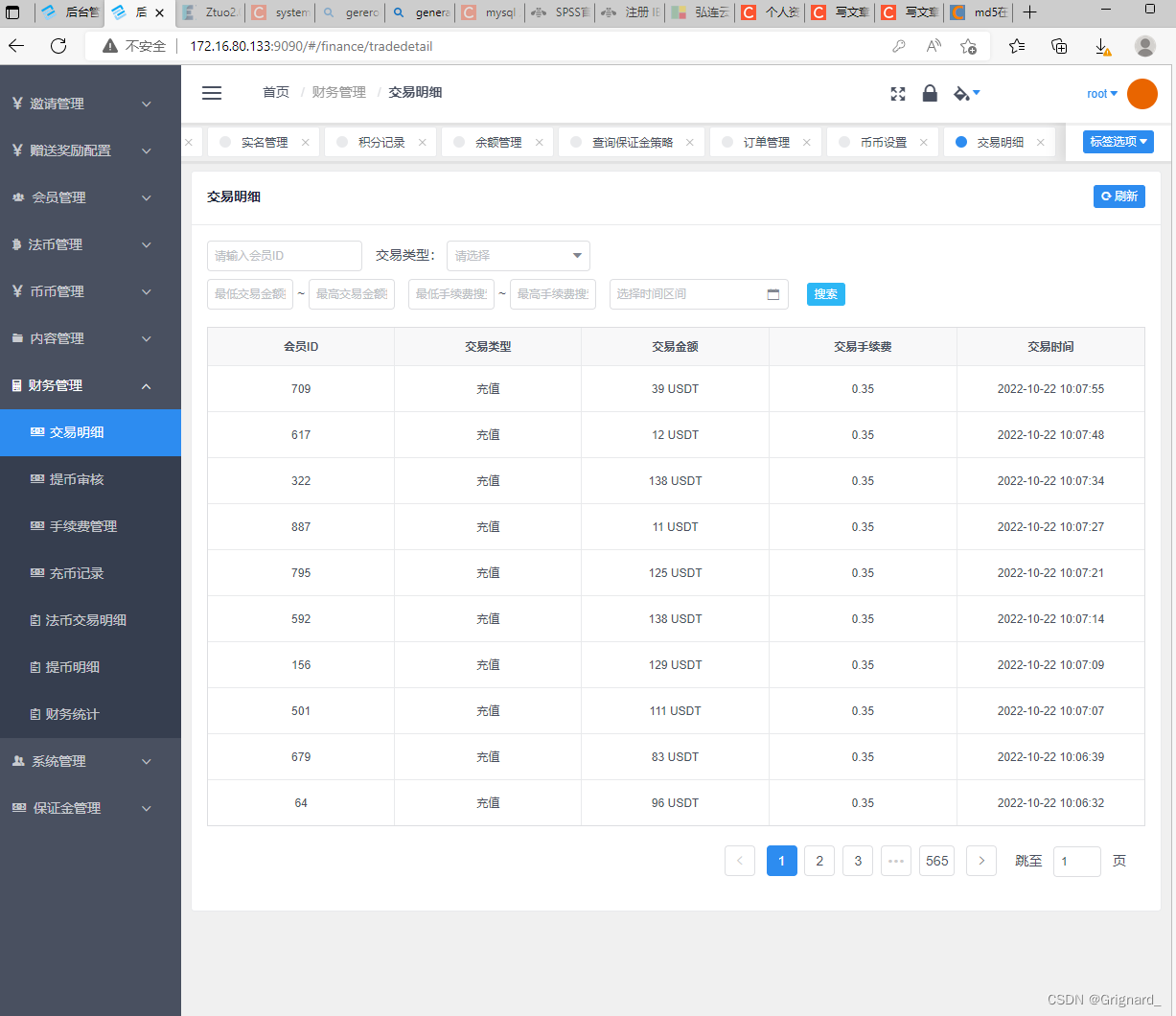The image size is (1176, 1016).
Task: Select 法币交易明细 in sidebar
Action: tap(90, 620)
